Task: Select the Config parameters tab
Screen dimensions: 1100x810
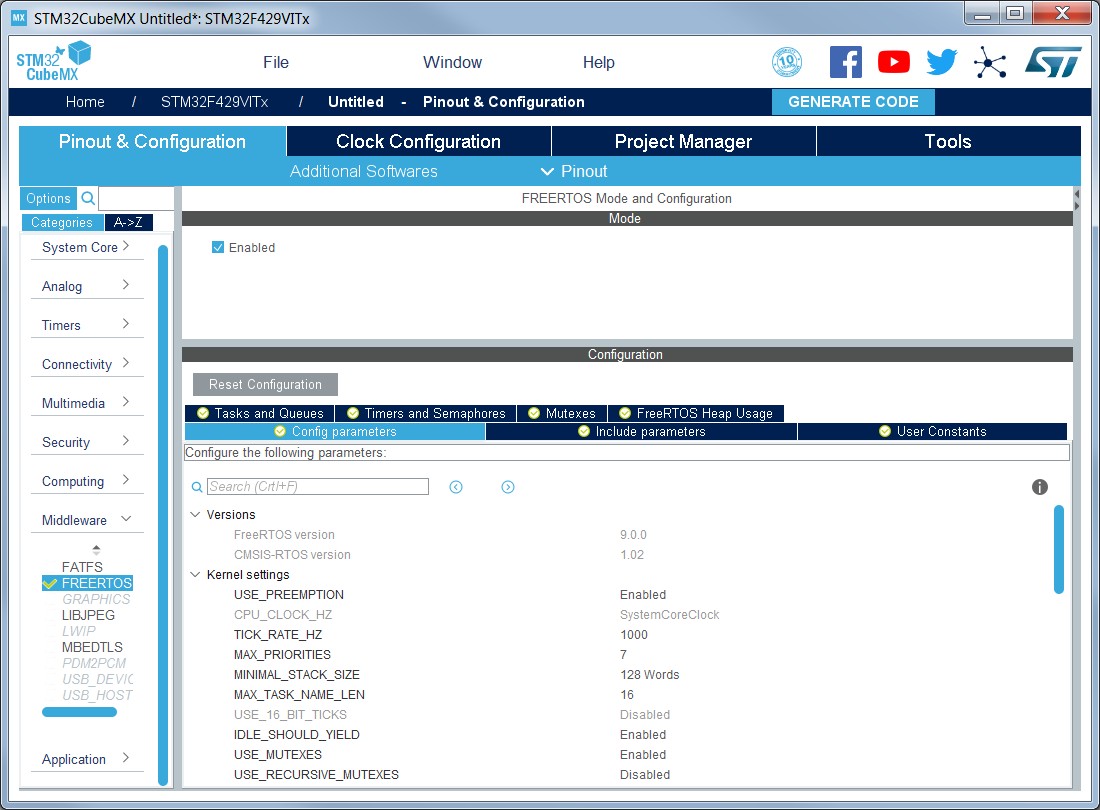Action: [335, 431]
